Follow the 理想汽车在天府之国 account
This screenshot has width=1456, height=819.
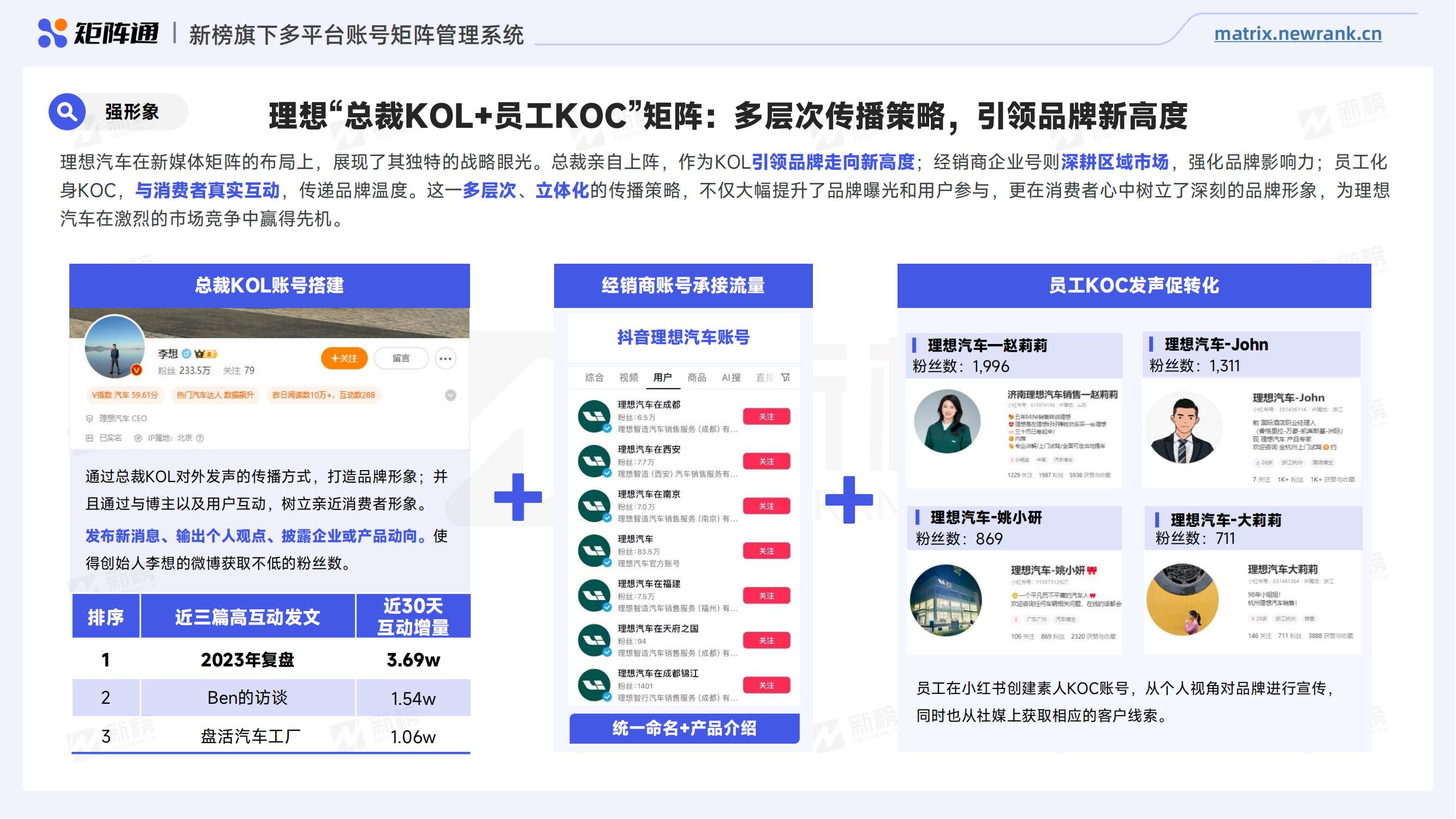pyautogui.click(x=766, y=640)
